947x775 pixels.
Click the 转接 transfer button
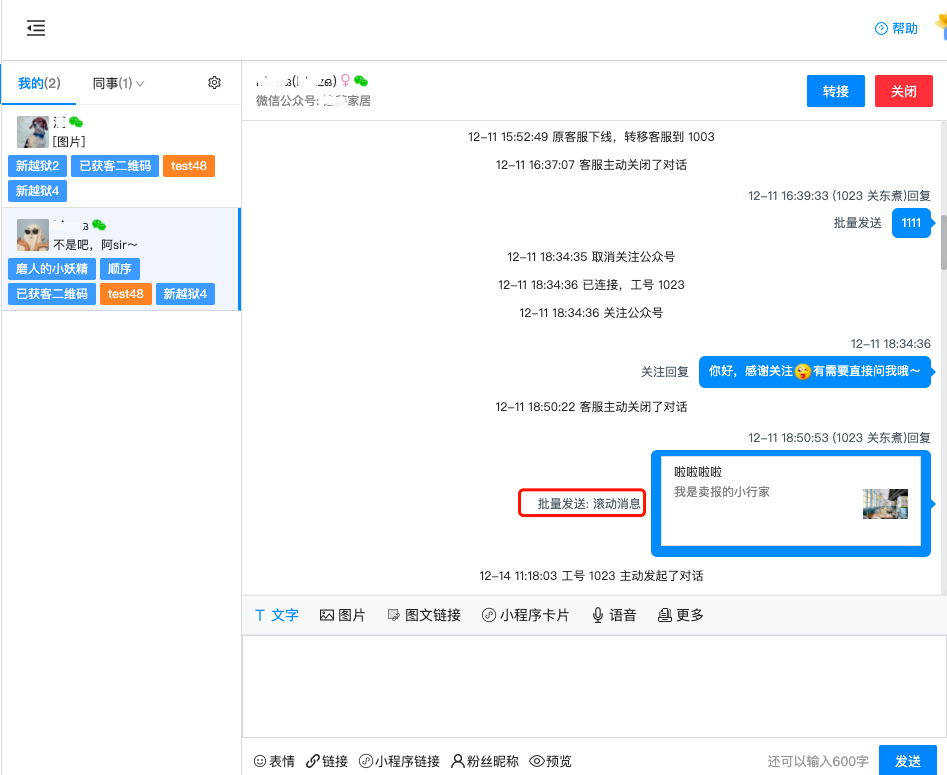[836, 91]
